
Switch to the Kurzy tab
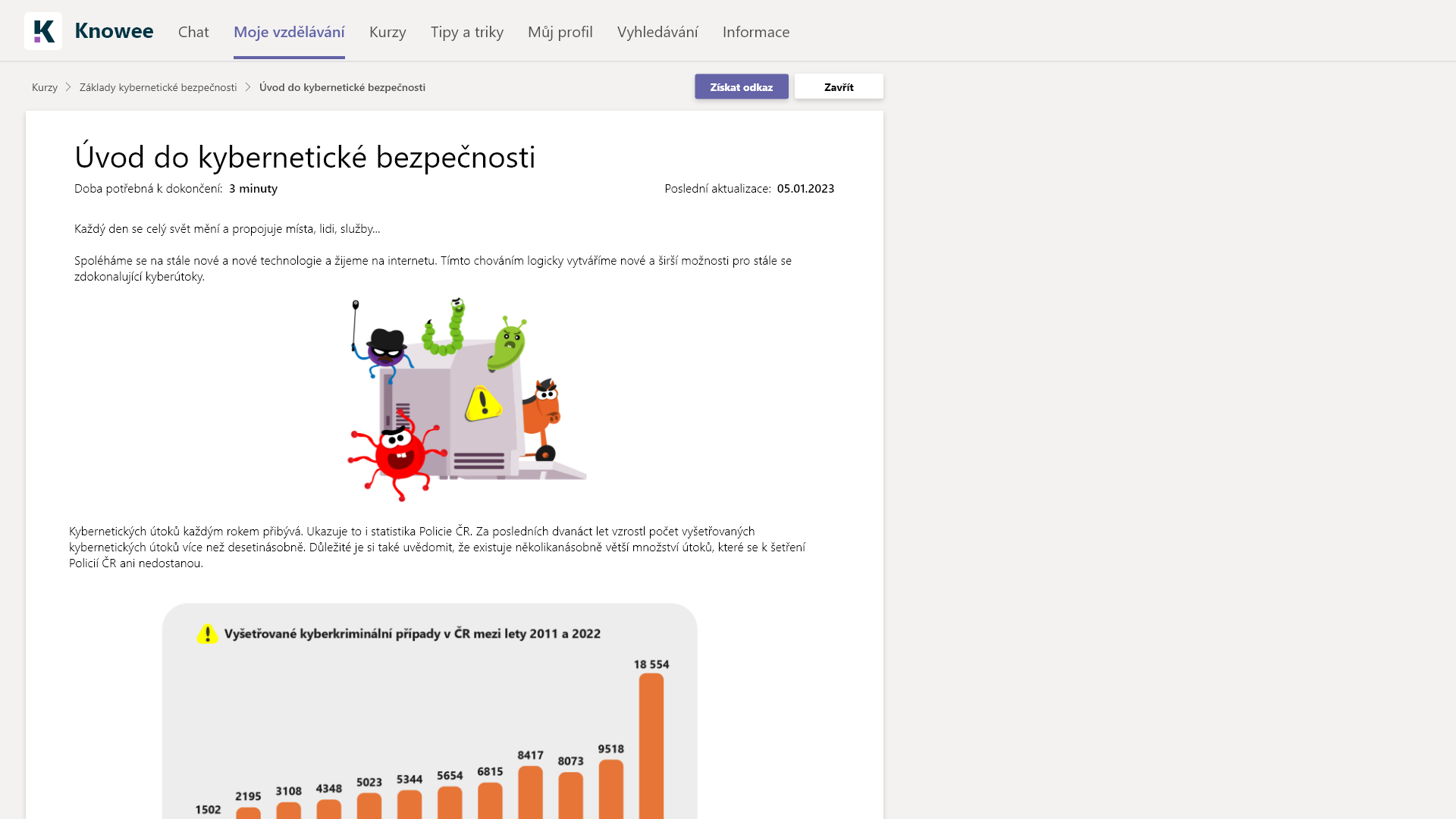click(x=388, y=32)
